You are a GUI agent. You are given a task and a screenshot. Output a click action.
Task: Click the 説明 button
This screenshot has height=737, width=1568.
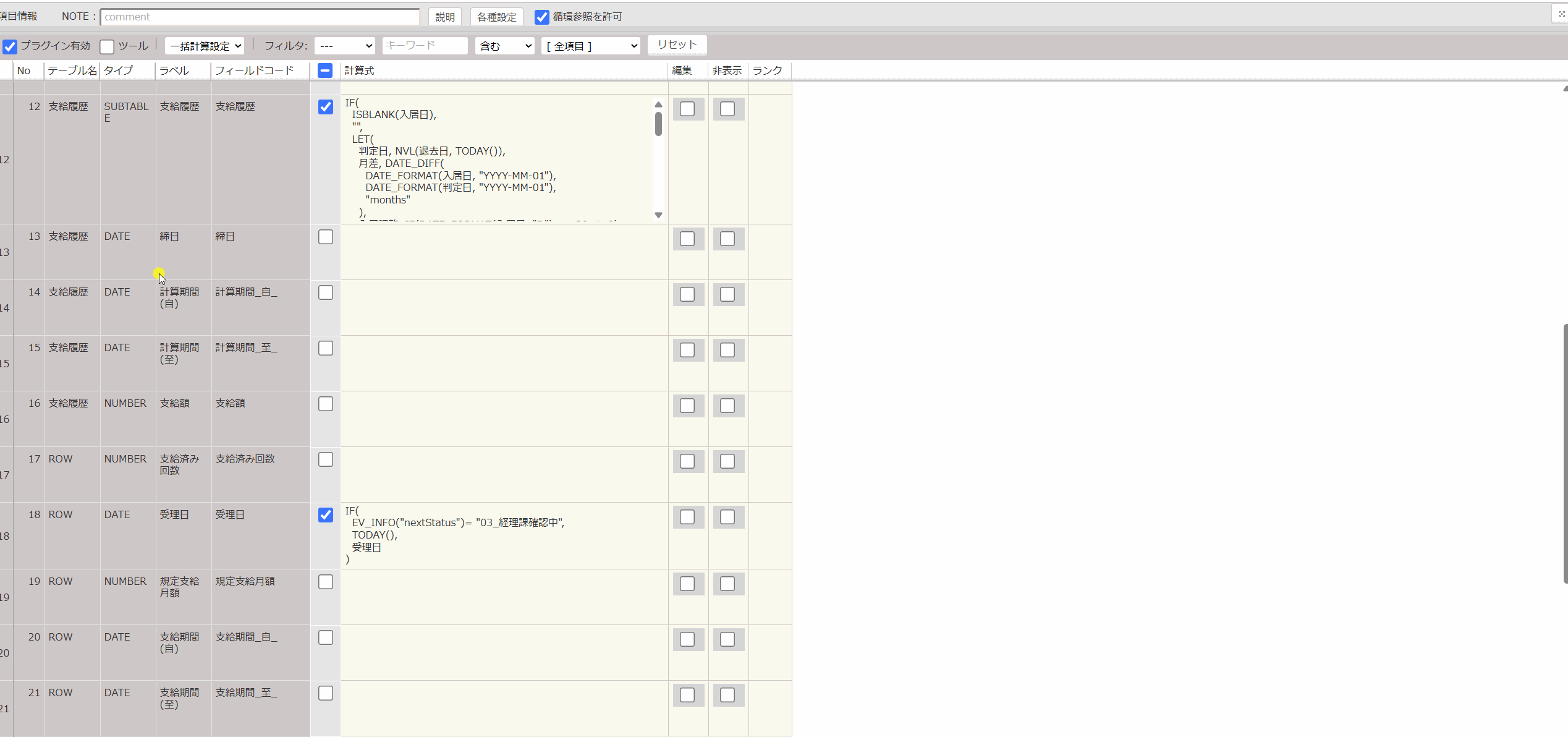point(444,17)
